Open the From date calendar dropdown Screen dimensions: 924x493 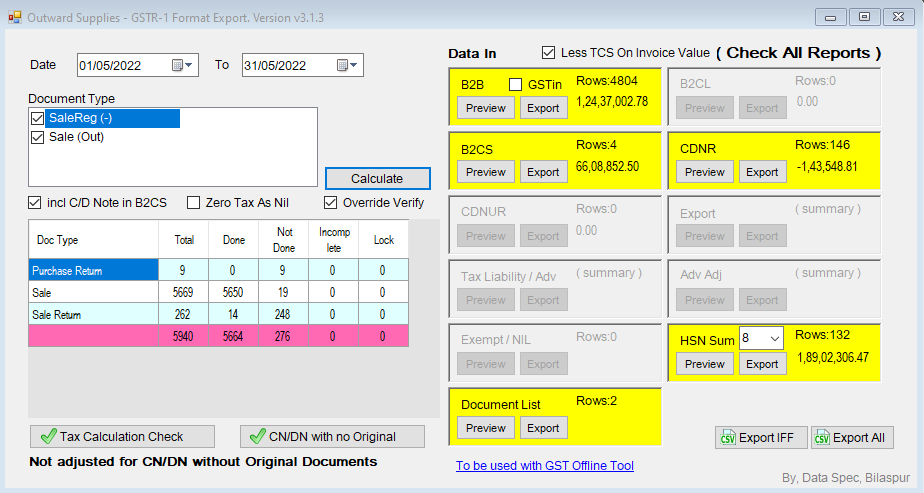pyautogui.click(x=182, y=65)
